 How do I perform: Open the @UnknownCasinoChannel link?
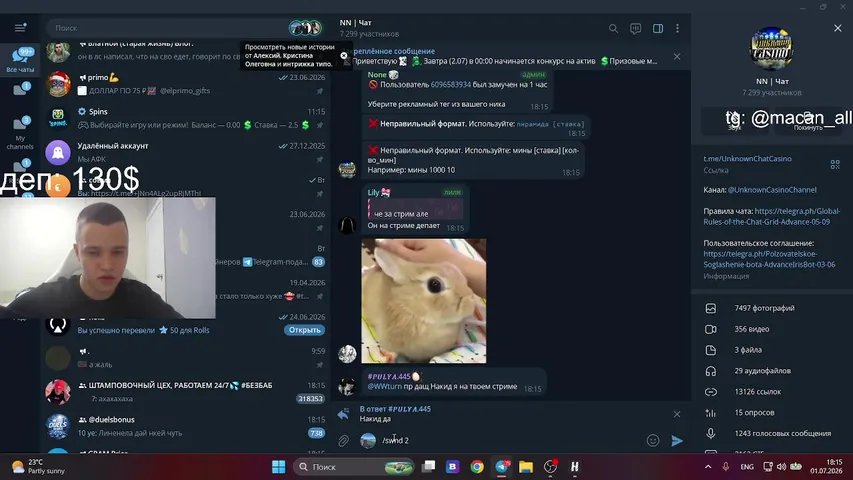[772, 190]
